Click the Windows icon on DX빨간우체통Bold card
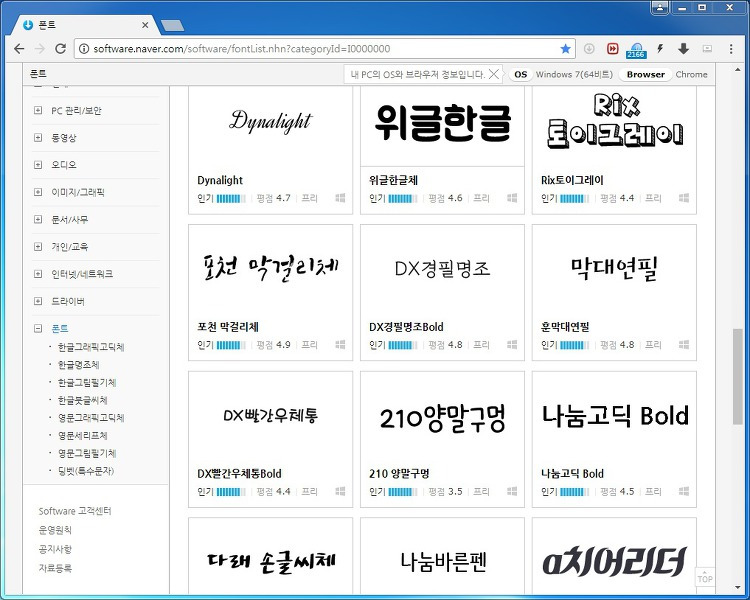The image size is (750, 600). [340, 491]
